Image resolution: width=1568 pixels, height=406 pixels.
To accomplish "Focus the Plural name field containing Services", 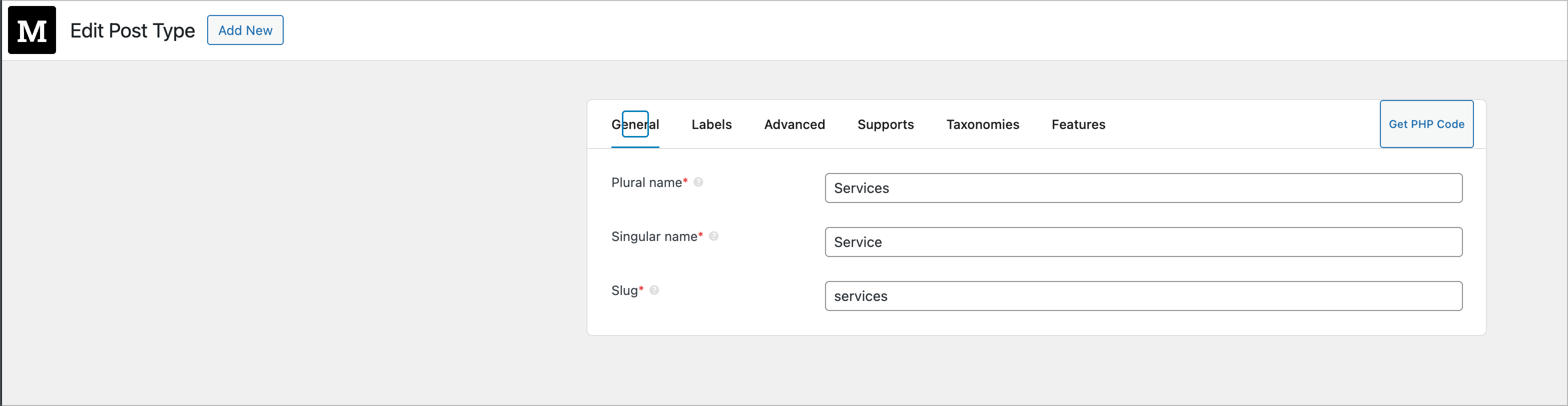I will click(x=1143, y=188).
